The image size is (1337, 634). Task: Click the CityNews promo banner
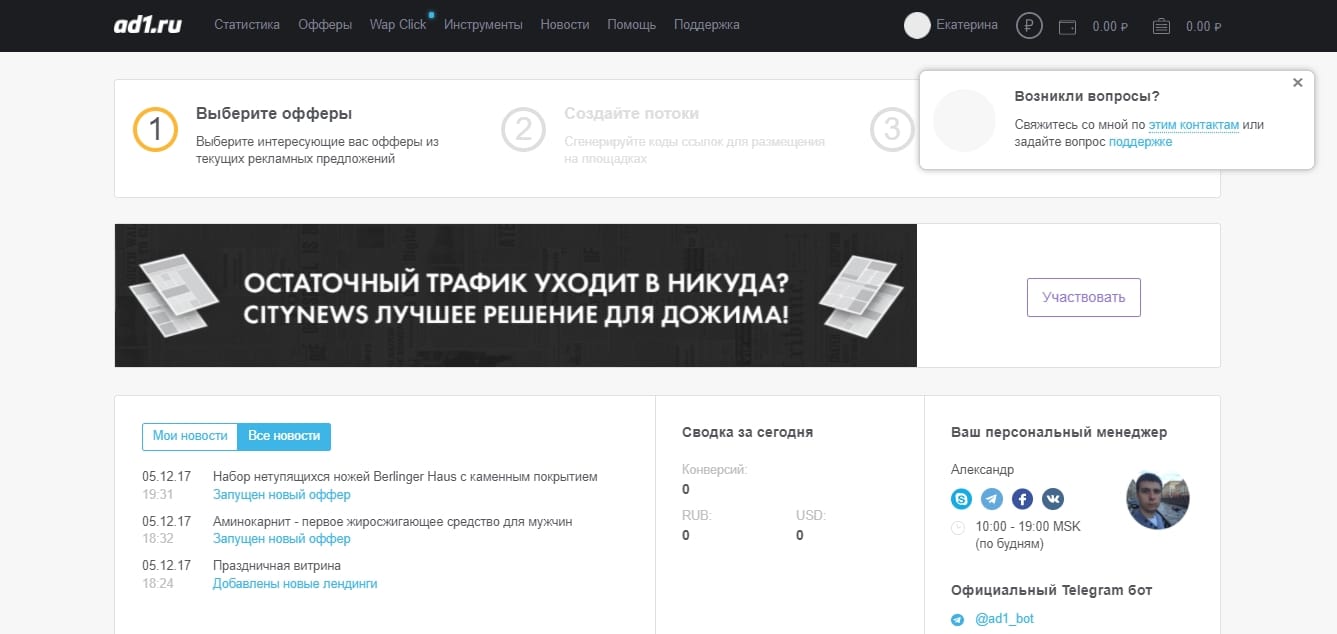coord(516,295)
